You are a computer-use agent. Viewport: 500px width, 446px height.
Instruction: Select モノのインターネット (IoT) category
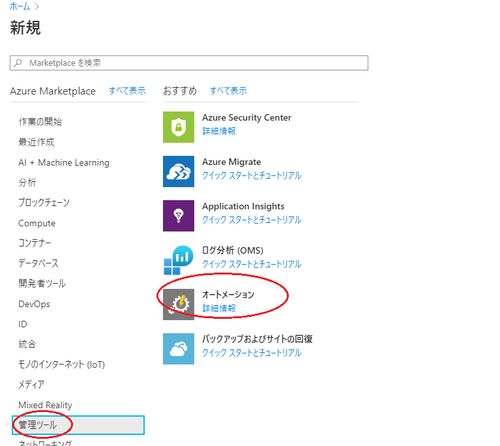(62, 365)
